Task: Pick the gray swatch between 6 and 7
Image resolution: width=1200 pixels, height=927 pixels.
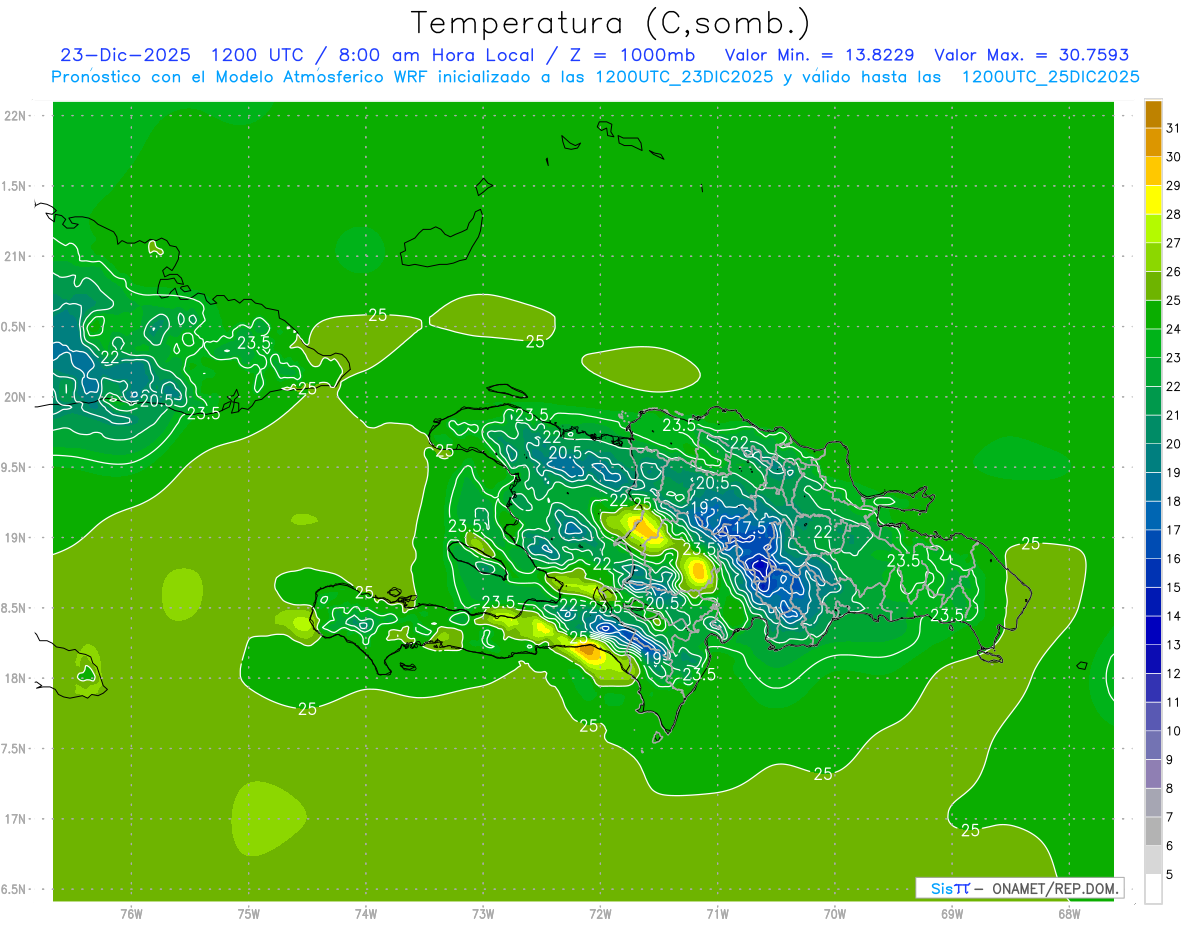Action: click(x=1153, y=832)
